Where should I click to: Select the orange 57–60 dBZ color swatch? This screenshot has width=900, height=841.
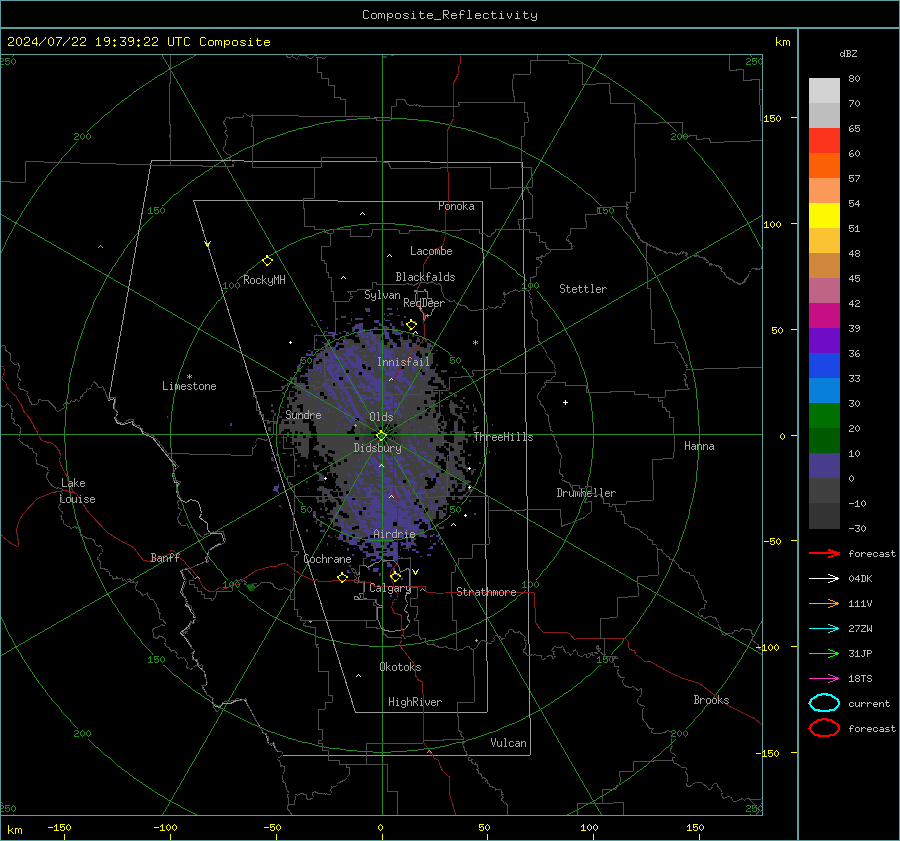[x=824, y=165]
